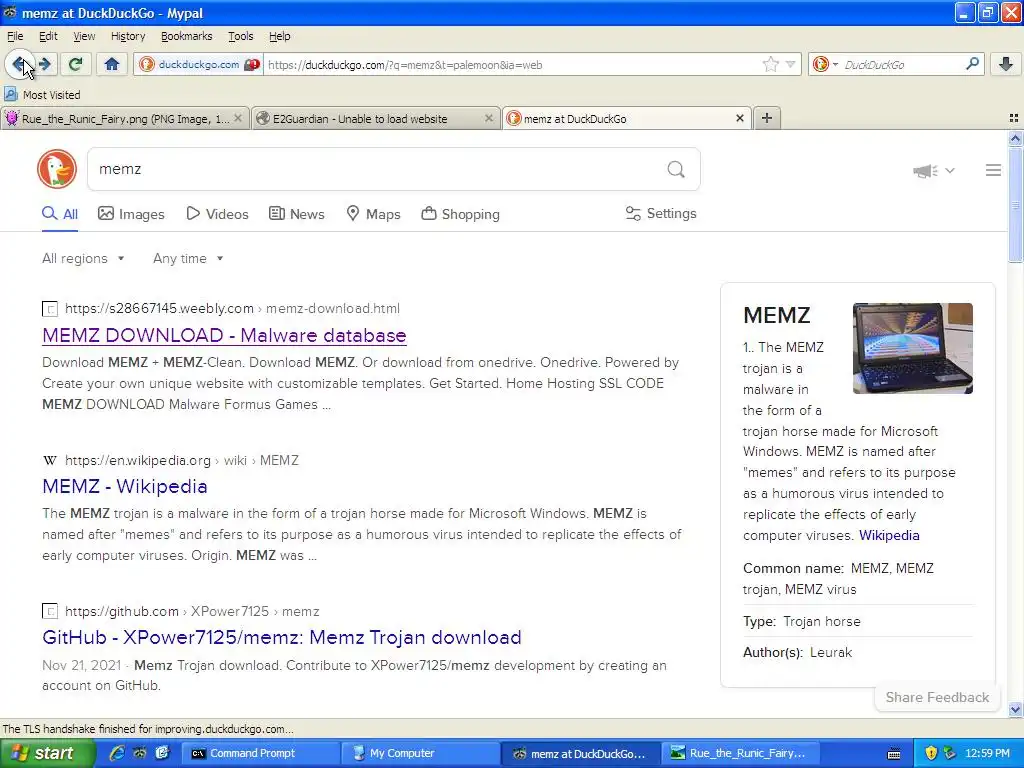
Task: Click the vertical scrollbar down arrow
Action: click(x=1015, y=709)
